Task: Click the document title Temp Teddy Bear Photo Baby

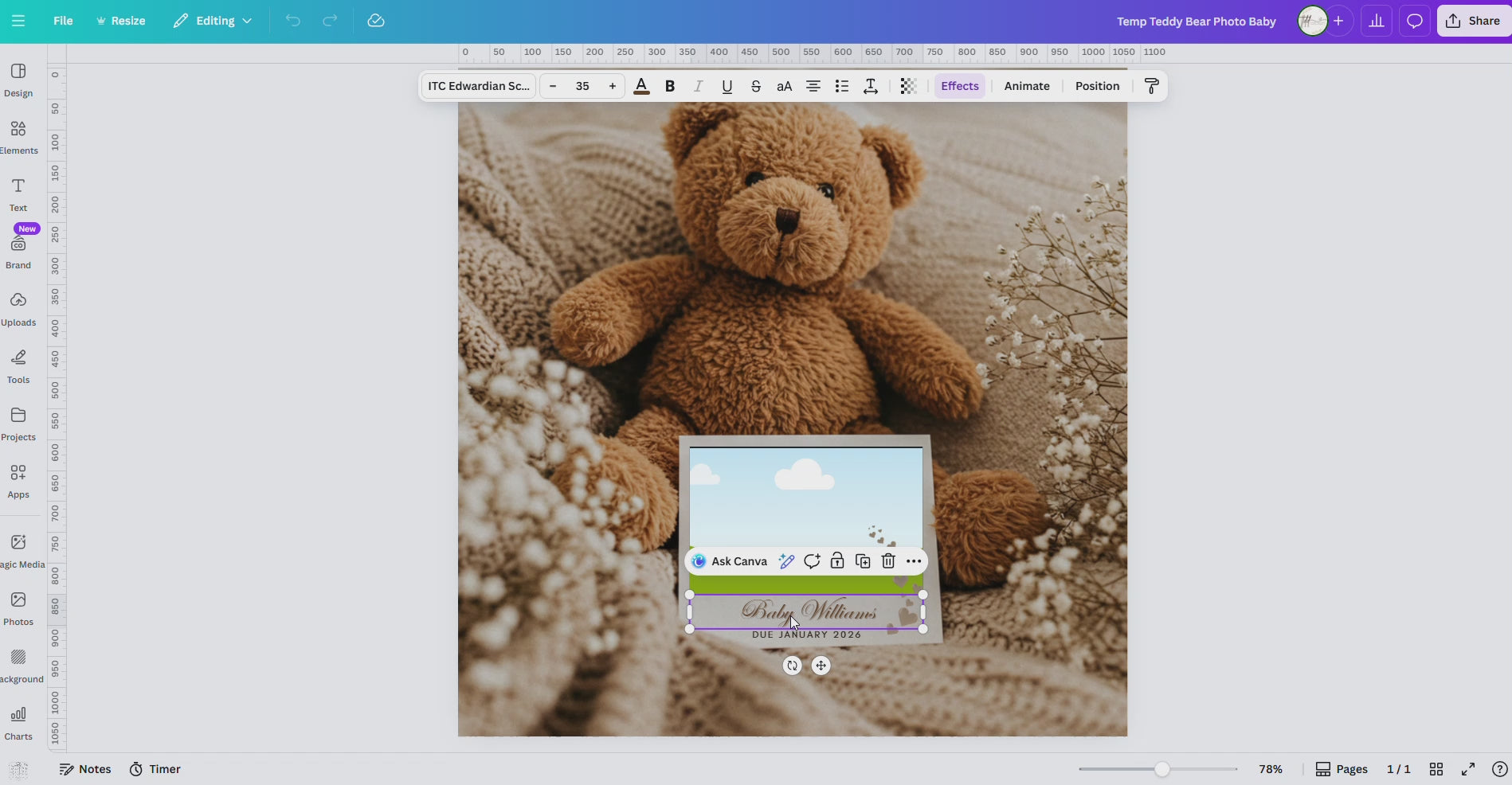Action: [x=1195, y=21]
